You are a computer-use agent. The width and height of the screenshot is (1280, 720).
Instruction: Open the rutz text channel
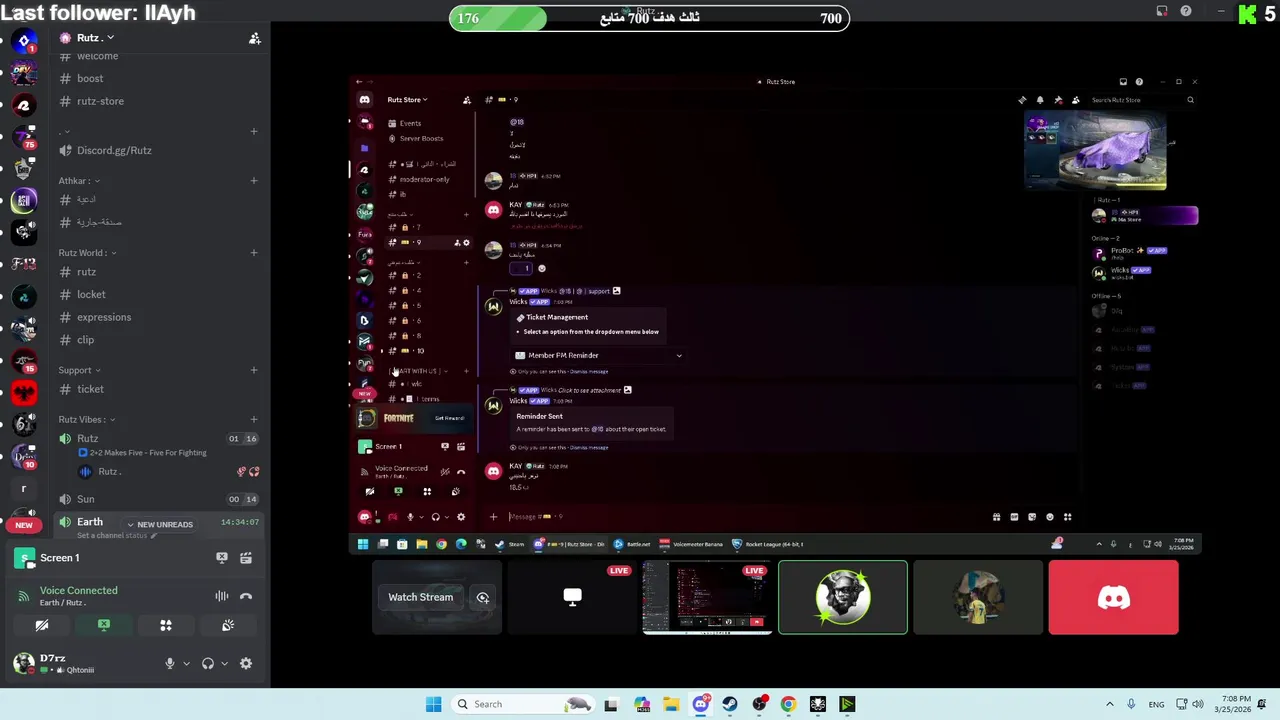click(86, 272)
